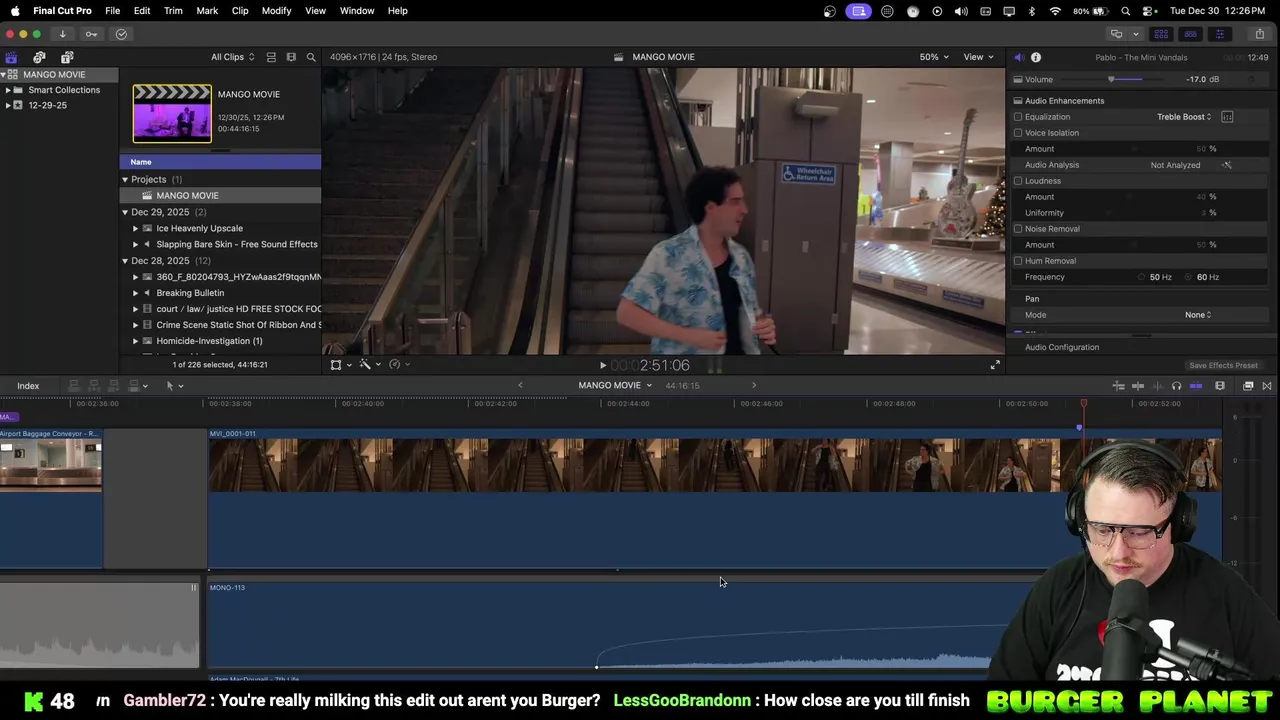This screenshot has width=1280, height=720.
Task: Open the Trim menu
Action: [173, 11]
